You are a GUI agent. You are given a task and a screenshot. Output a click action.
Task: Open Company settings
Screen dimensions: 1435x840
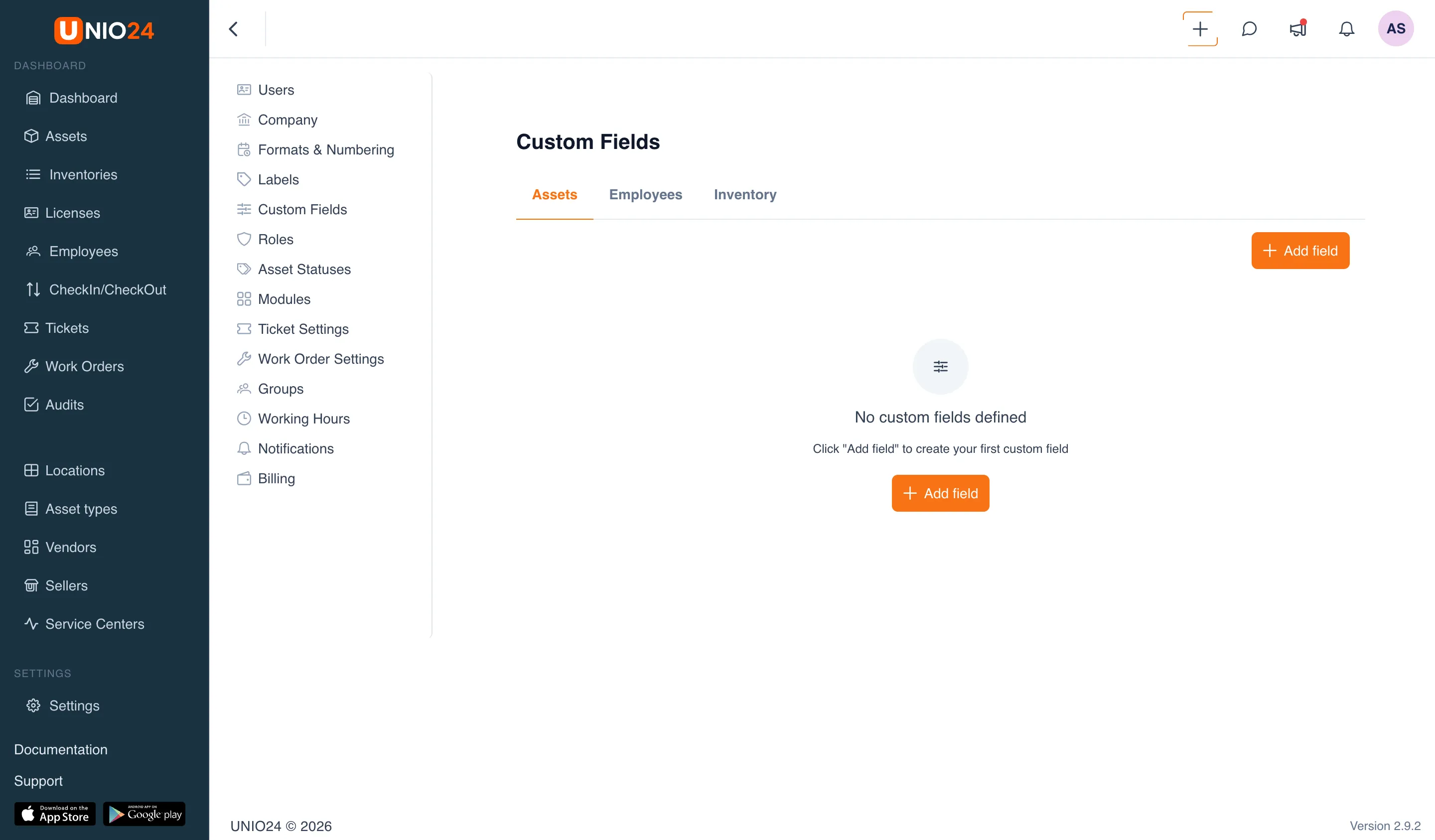(277, 120)
